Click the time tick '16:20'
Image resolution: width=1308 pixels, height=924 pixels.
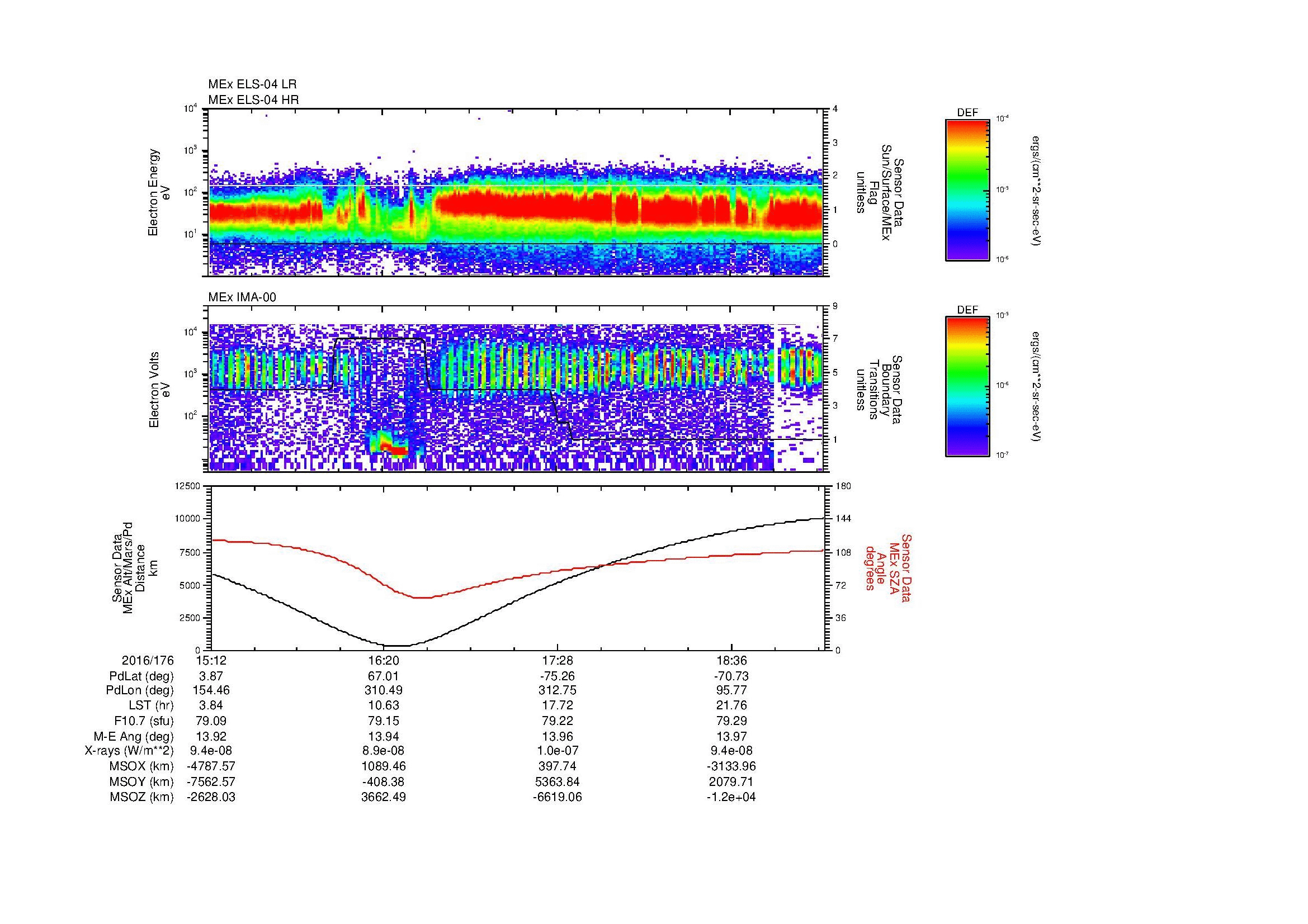click(x=384, y=661)
